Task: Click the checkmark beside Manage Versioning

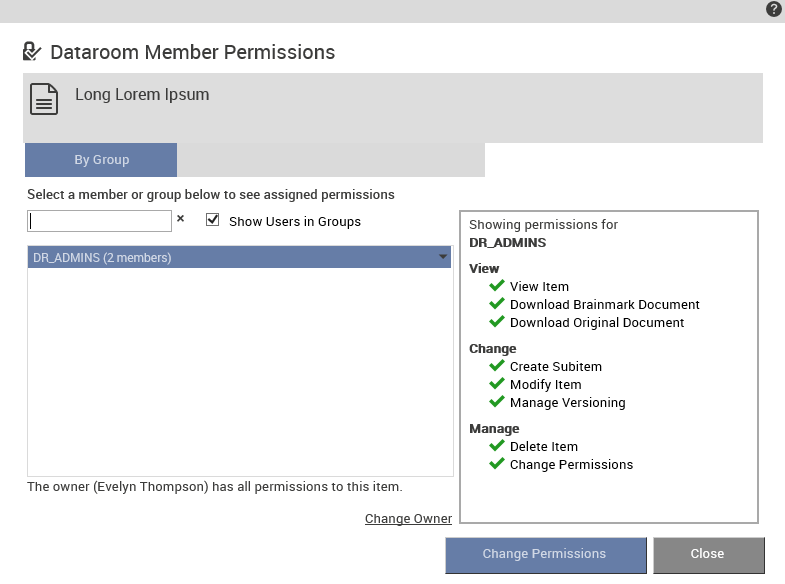Action: [497, 402]
